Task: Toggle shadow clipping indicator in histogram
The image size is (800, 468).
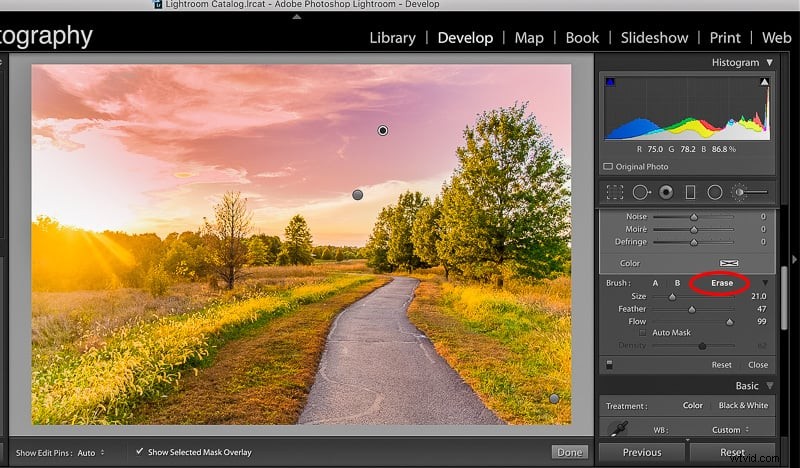Action: [x=610, y=82]
